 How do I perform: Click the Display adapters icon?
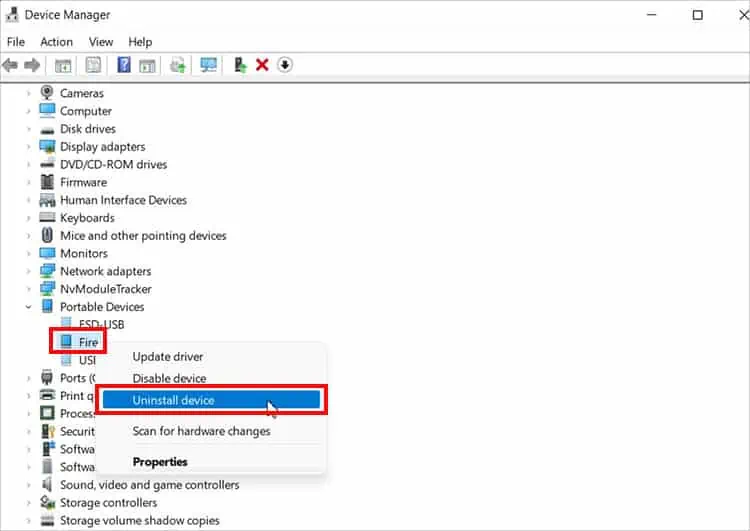tap(47, 146)
